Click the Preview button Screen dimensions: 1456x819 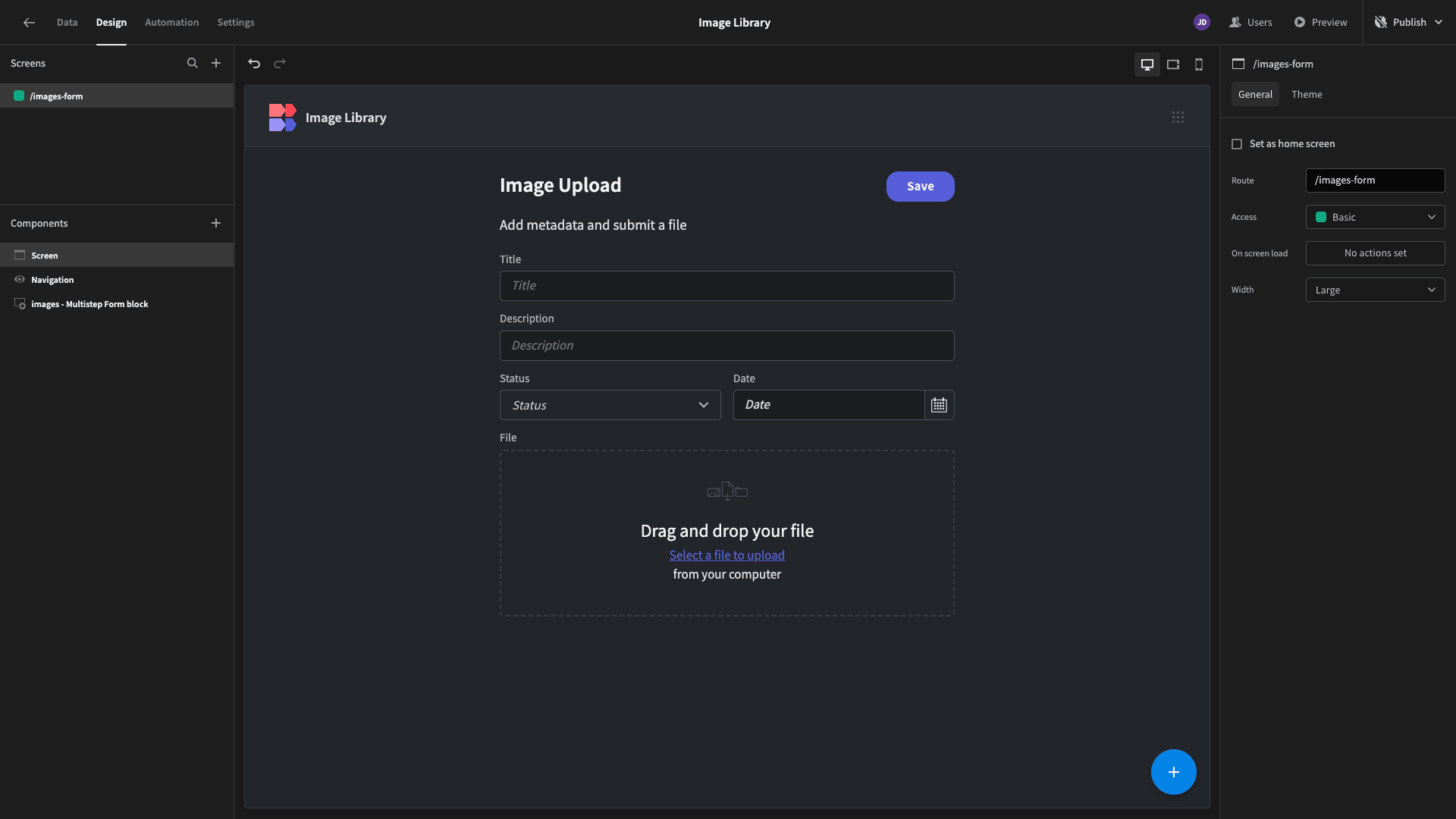click(x=1320, y=23)
